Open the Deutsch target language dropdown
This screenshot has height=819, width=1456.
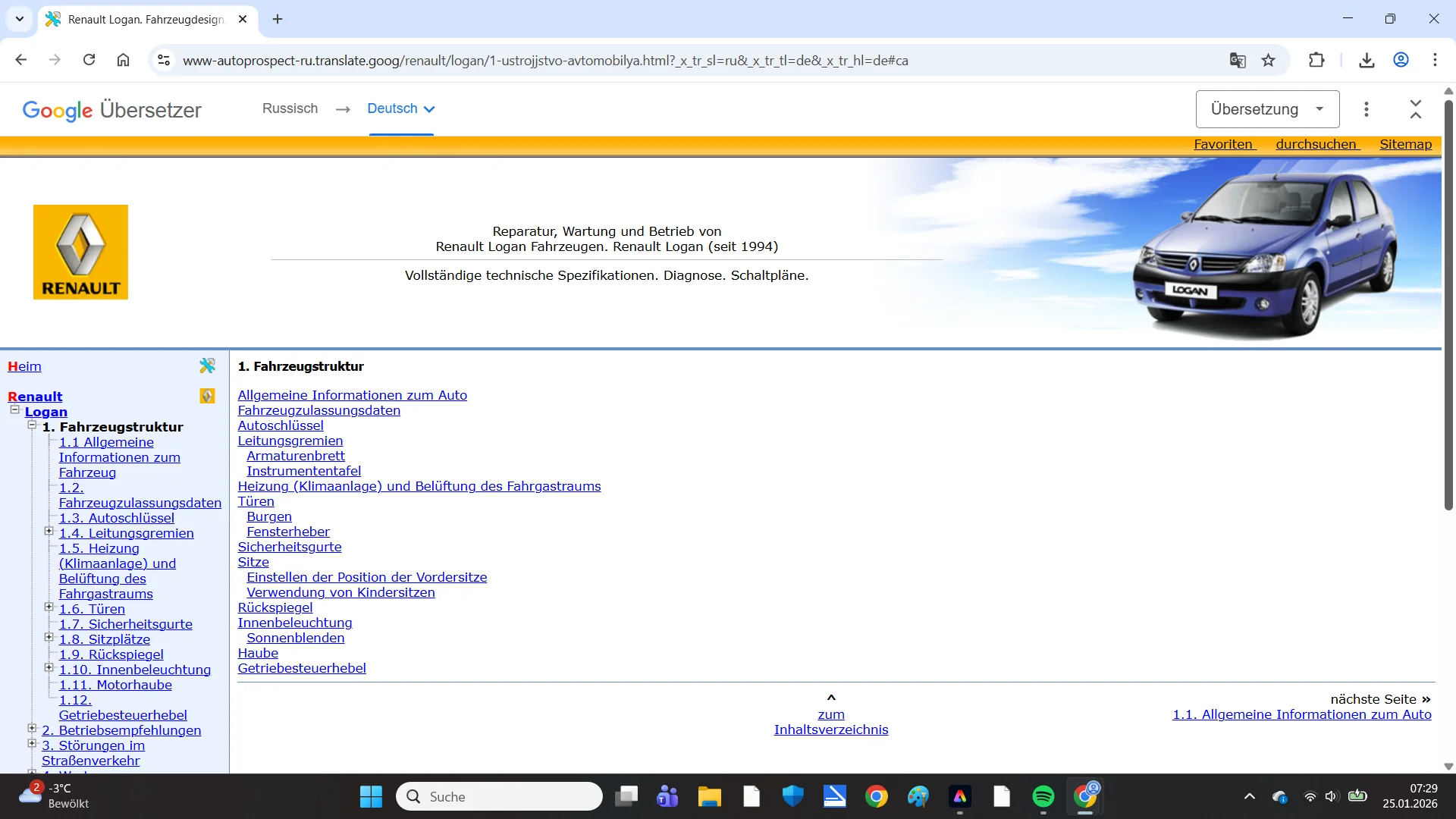[x=401, y=108]
